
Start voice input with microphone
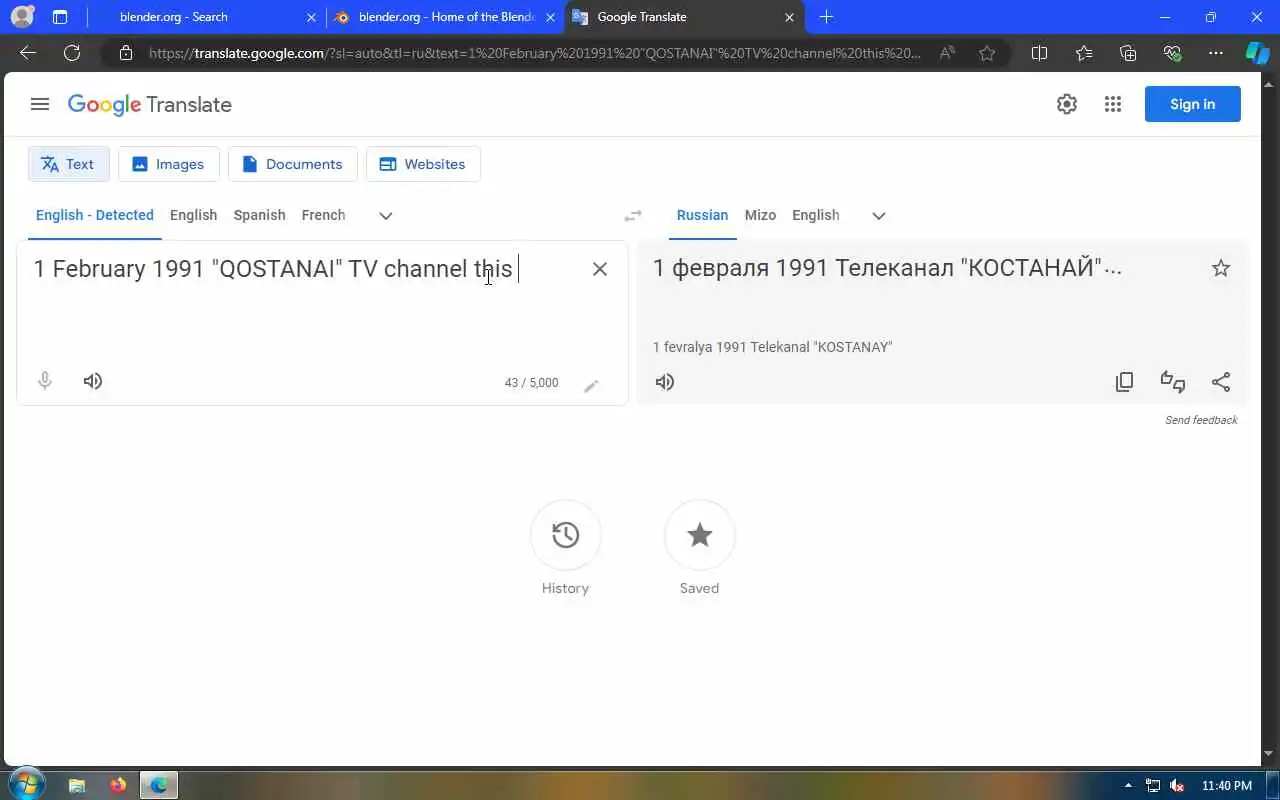[x=45, y=381]
